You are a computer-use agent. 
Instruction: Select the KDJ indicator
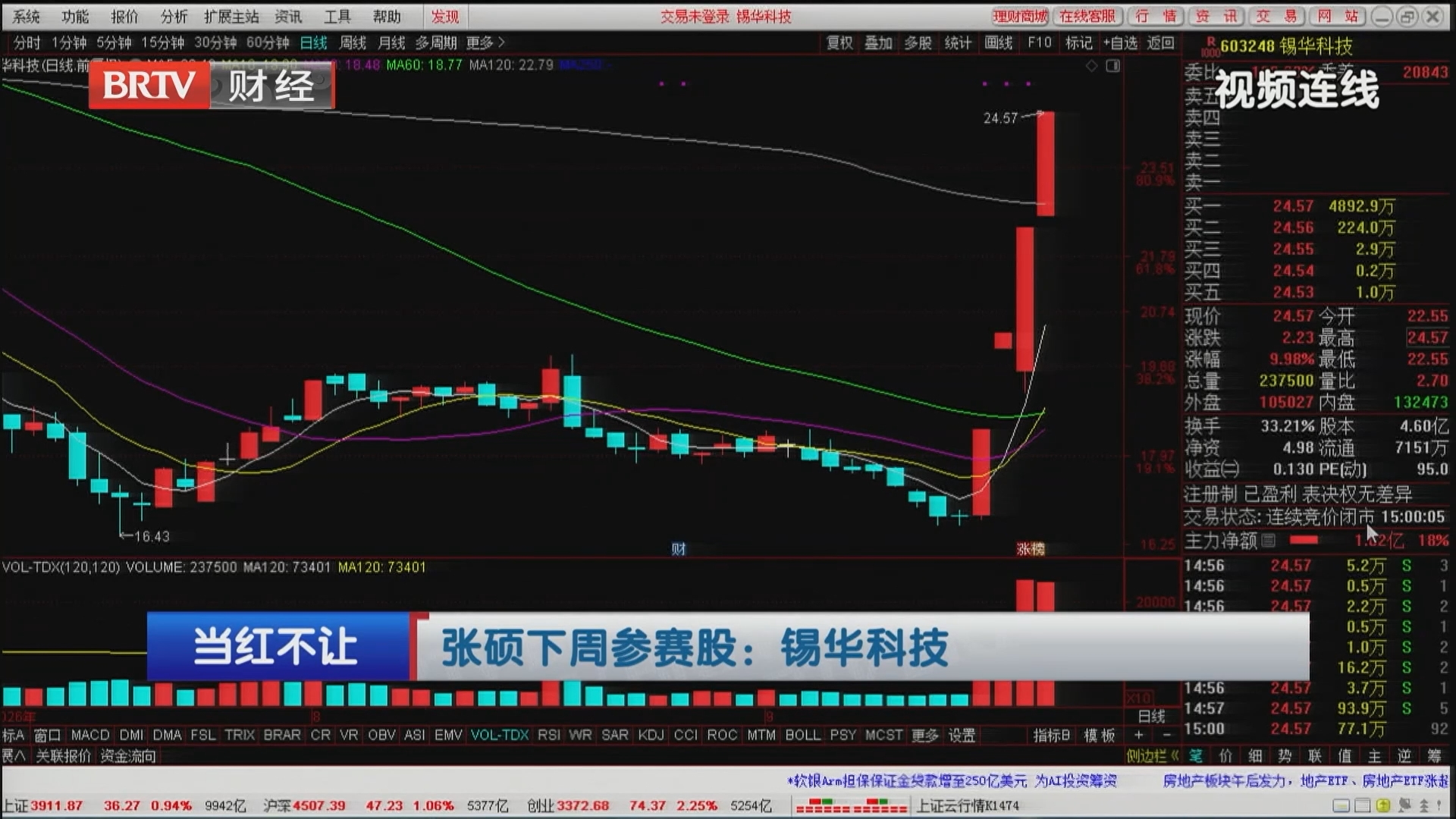(x=651, y=735)
